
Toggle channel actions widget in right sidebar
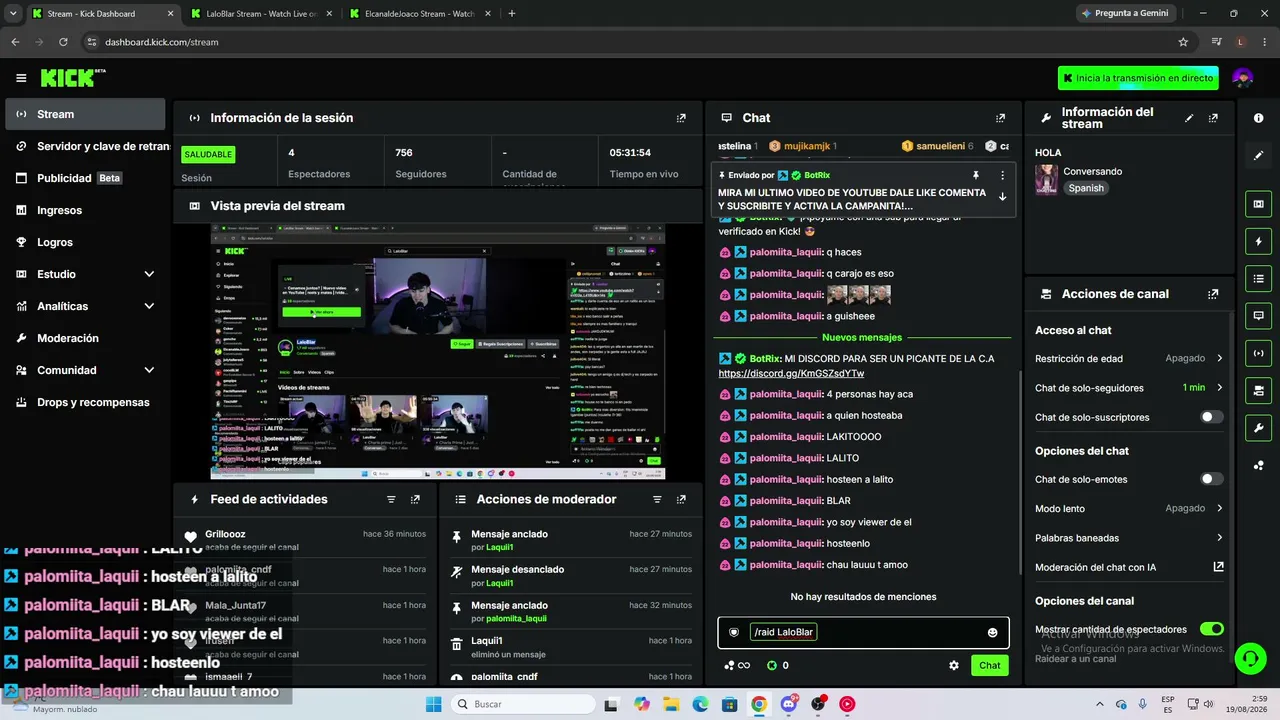pyautogui.click(x=1258, y=390)
